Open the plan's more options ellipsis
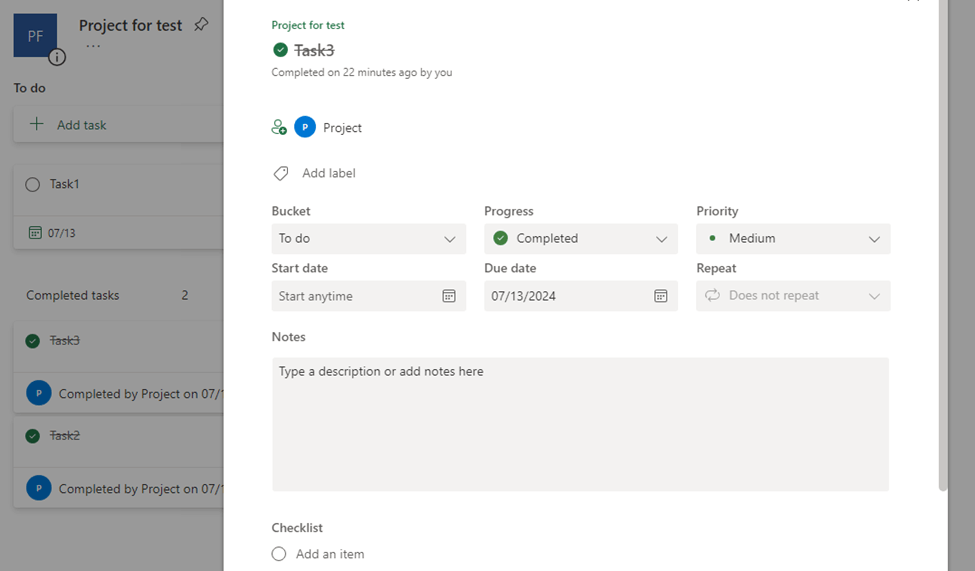This screenshot has height=571, width=975. (x=93, y=46)
